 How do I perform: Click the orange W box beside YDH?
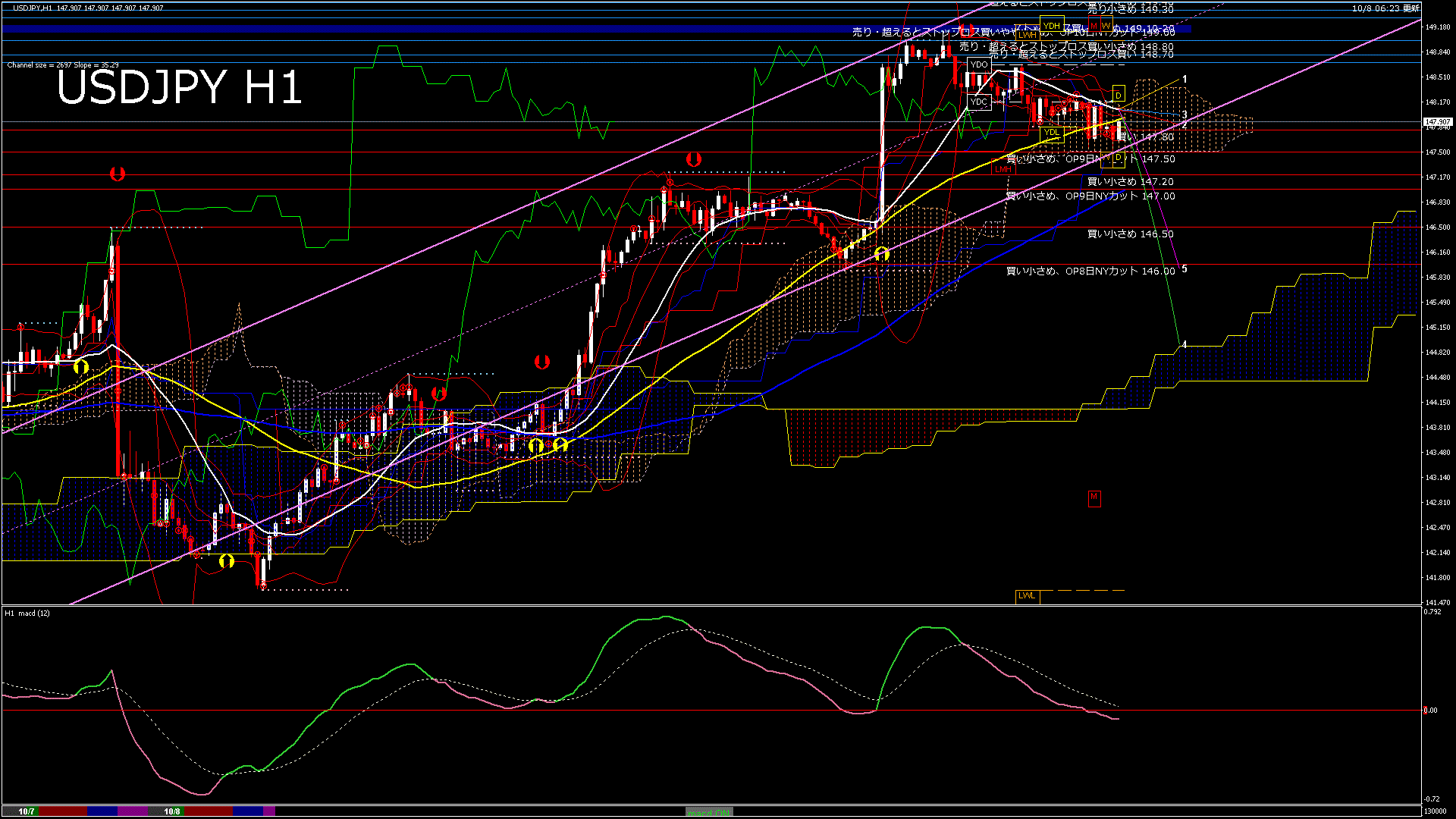click(x=1106, y=26)
